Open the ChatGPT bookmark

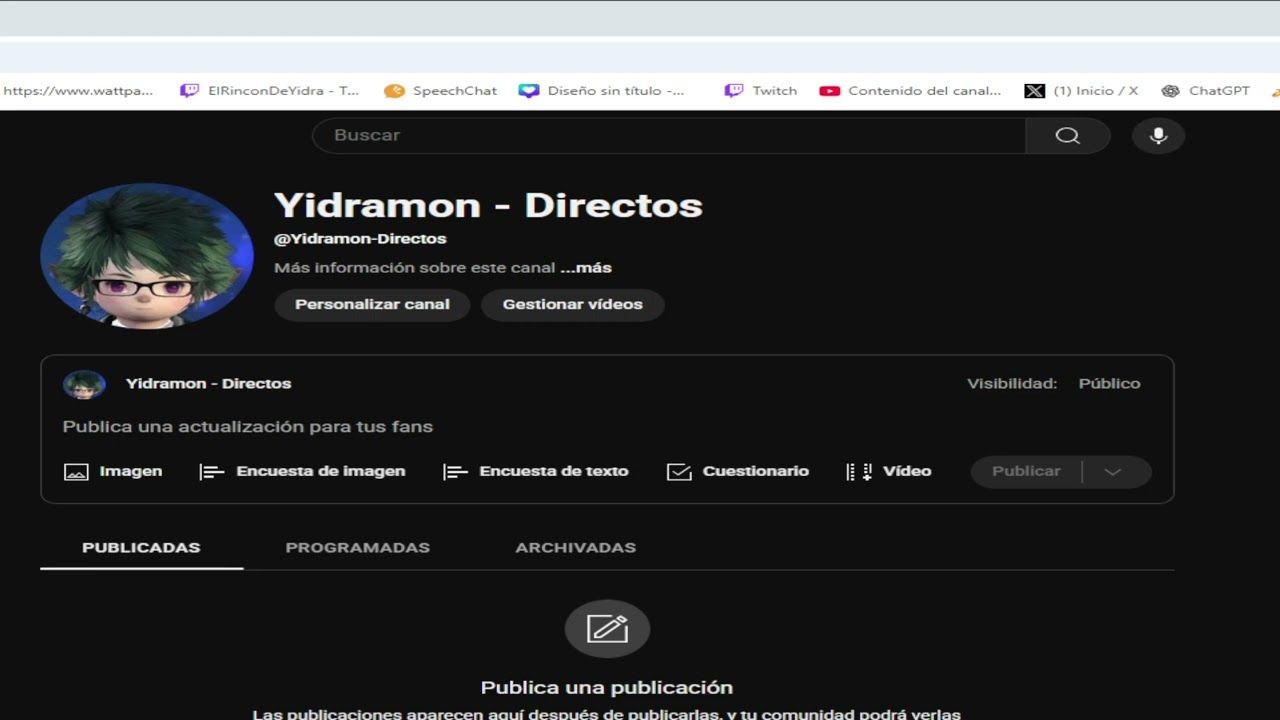1206,91
